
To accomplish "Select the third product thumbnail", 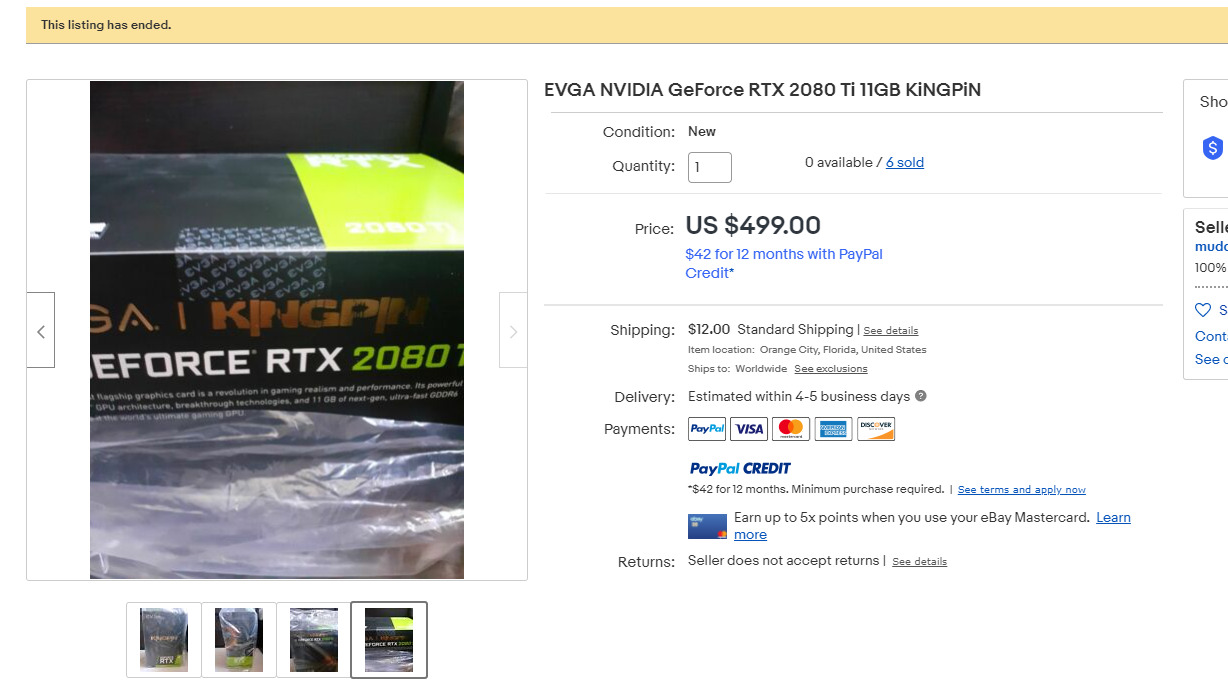I will [314, 640].
